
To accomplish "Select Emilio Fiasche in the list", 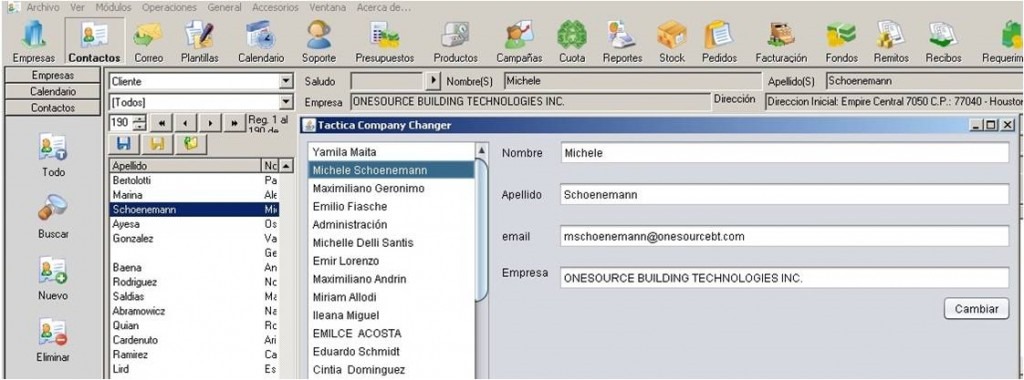I will pos(392,206).
